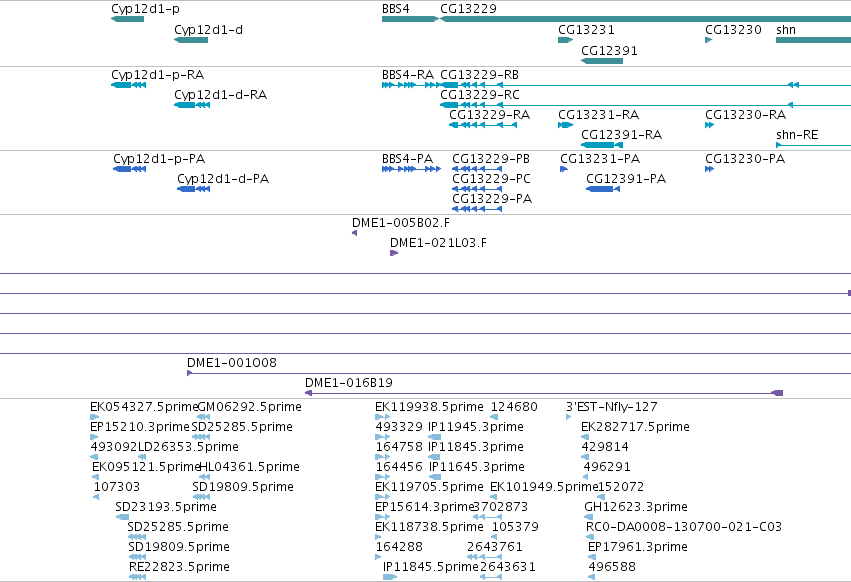
Task: Click the BBS4-PA protein label
Action: (408, 159)
